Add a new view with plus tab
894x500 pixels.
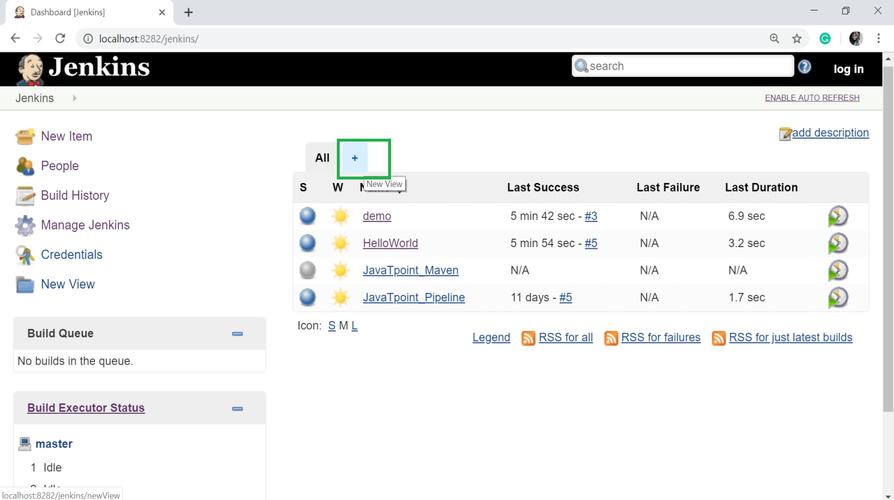coord(355,158)
